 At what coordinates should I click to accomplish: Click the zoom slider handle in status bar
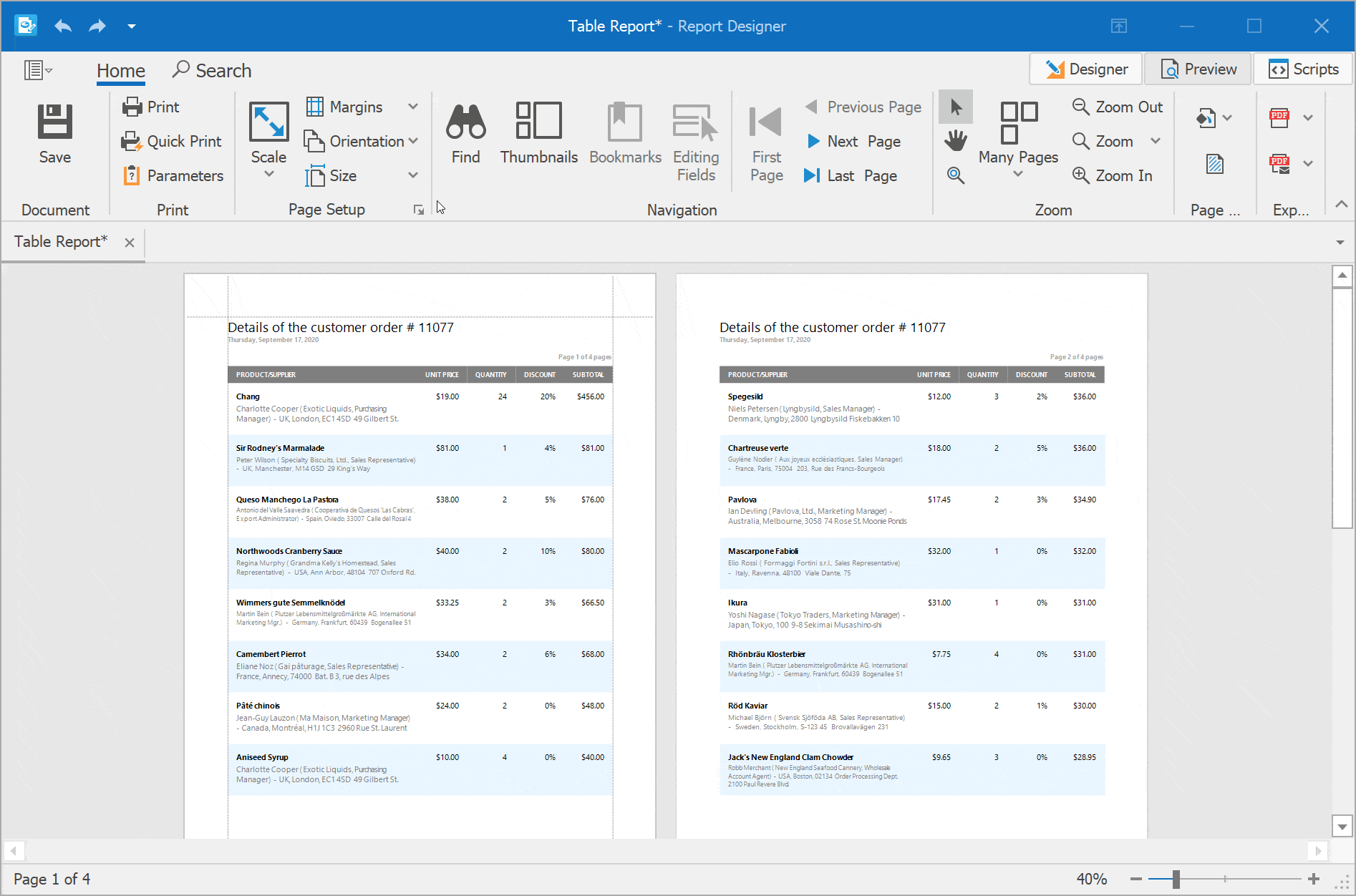pyautogui.click(x=1176, y=879)
